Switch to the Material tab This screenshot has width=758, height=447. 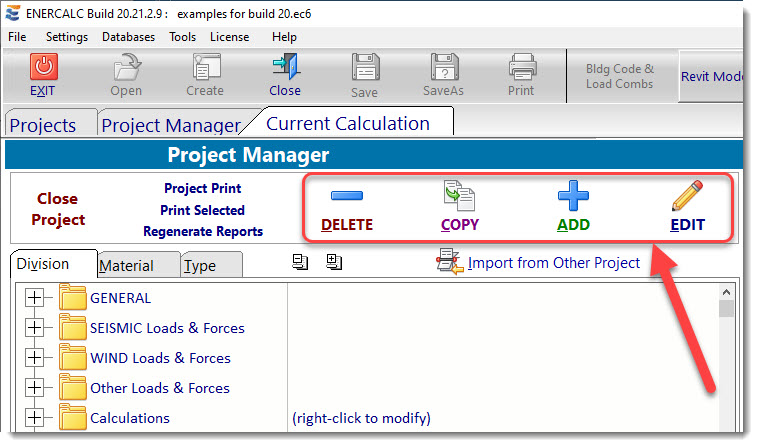click(127, 265)
